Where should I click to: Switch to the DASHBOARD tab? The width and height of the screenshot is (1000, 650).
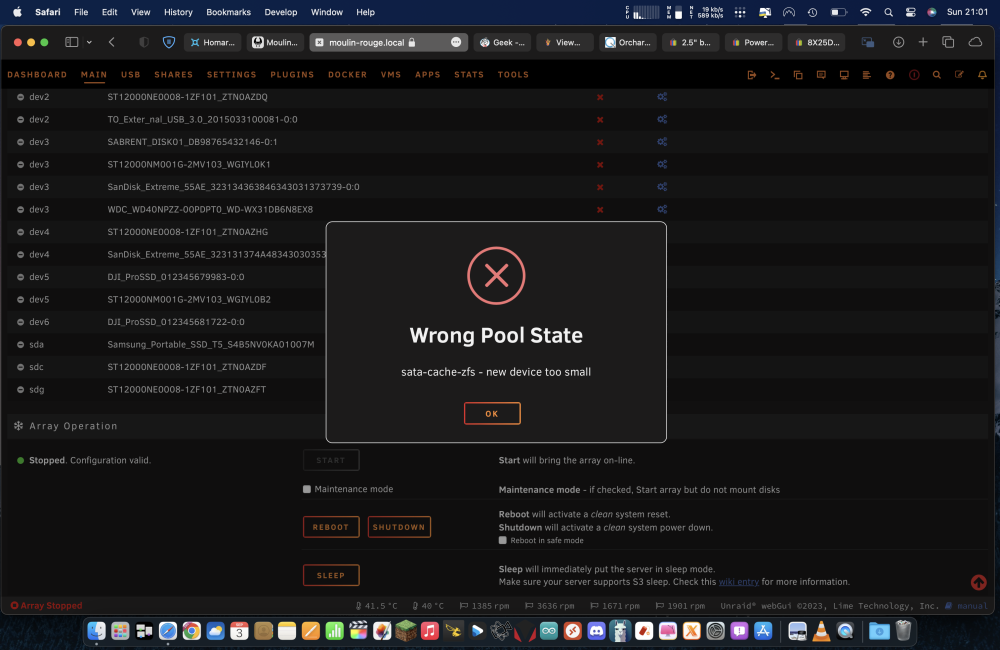tap(37, 75)
